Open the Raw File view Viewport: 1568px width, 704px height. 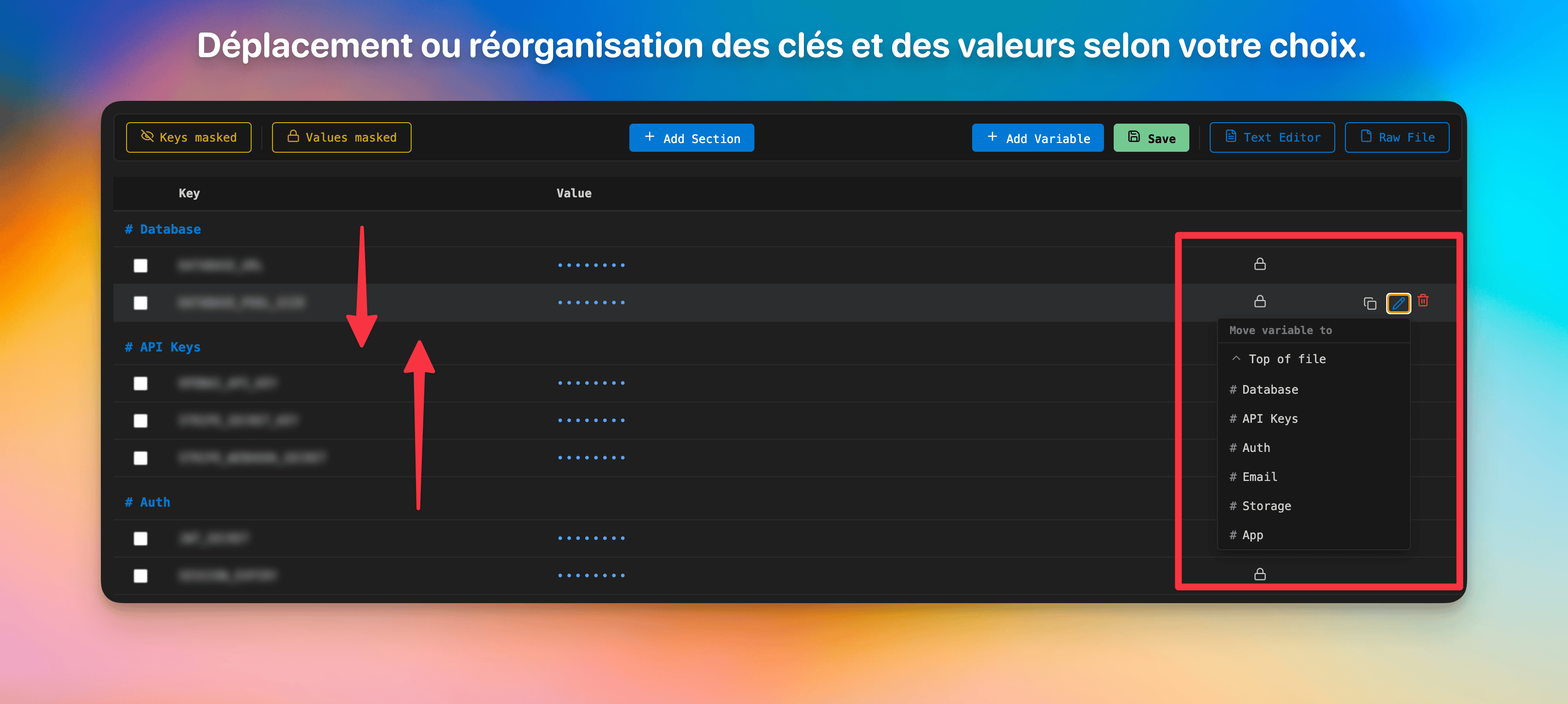1397,137
